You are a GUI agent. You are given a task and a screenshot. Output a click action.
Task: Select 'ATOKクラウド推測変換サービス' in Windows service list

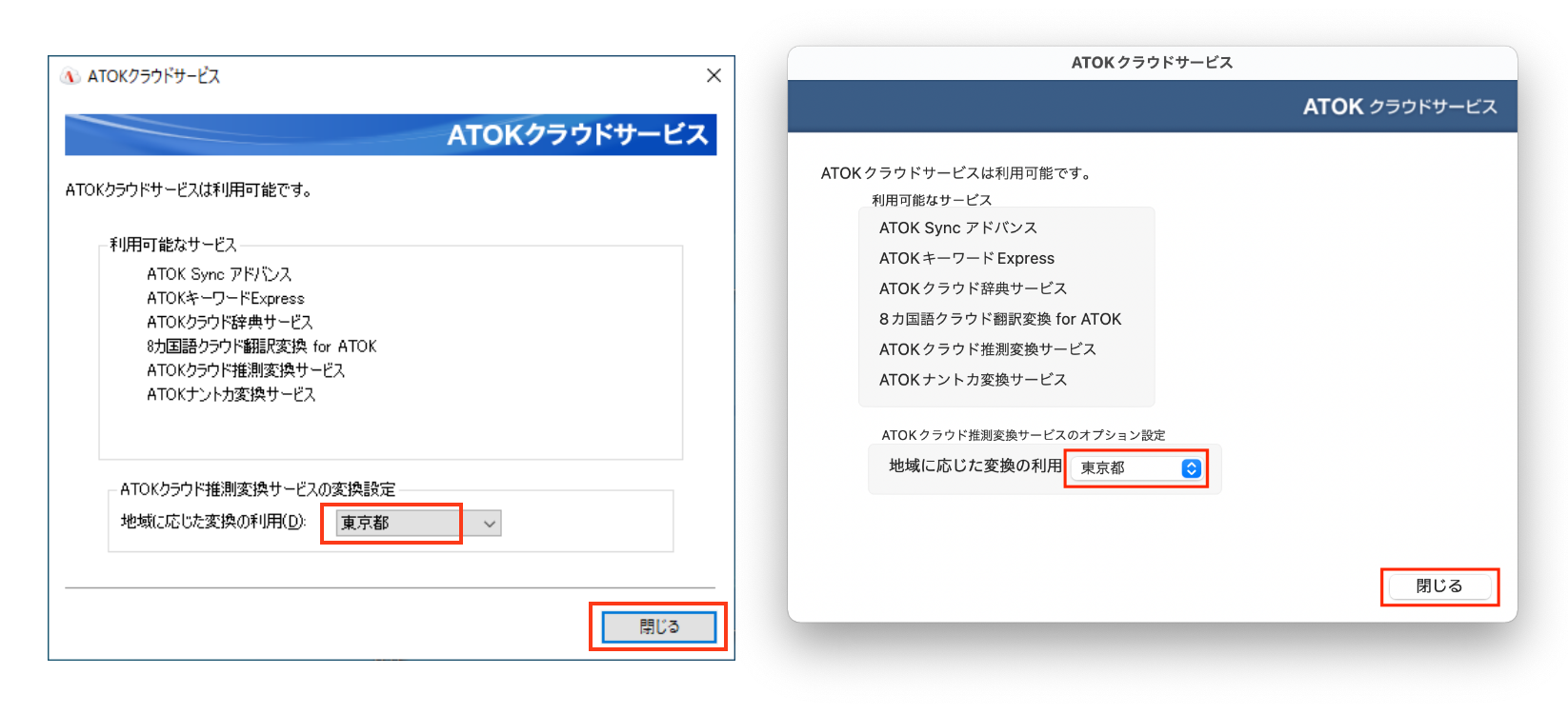246,369
